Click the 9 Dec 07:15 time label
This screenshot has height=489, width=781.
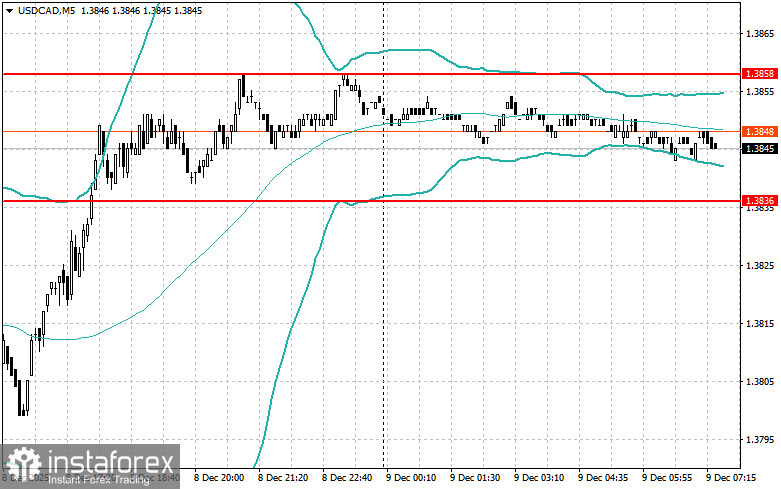(x=731, y=478)
